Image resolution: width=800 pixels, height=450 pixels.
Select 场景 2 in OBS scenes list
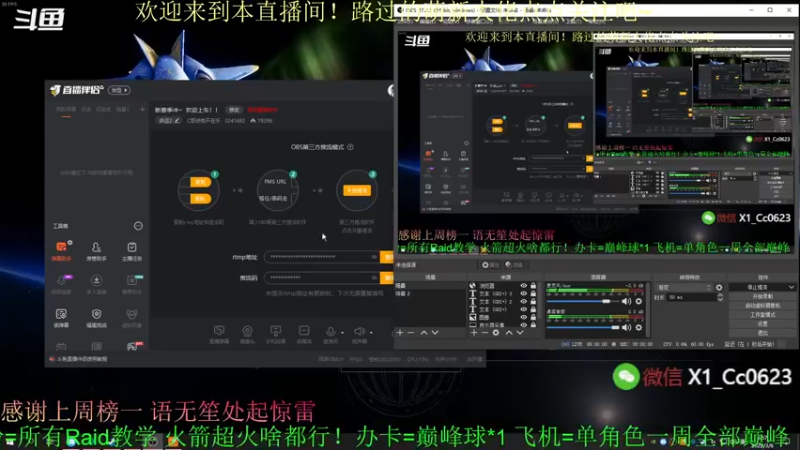coord(429,293)
